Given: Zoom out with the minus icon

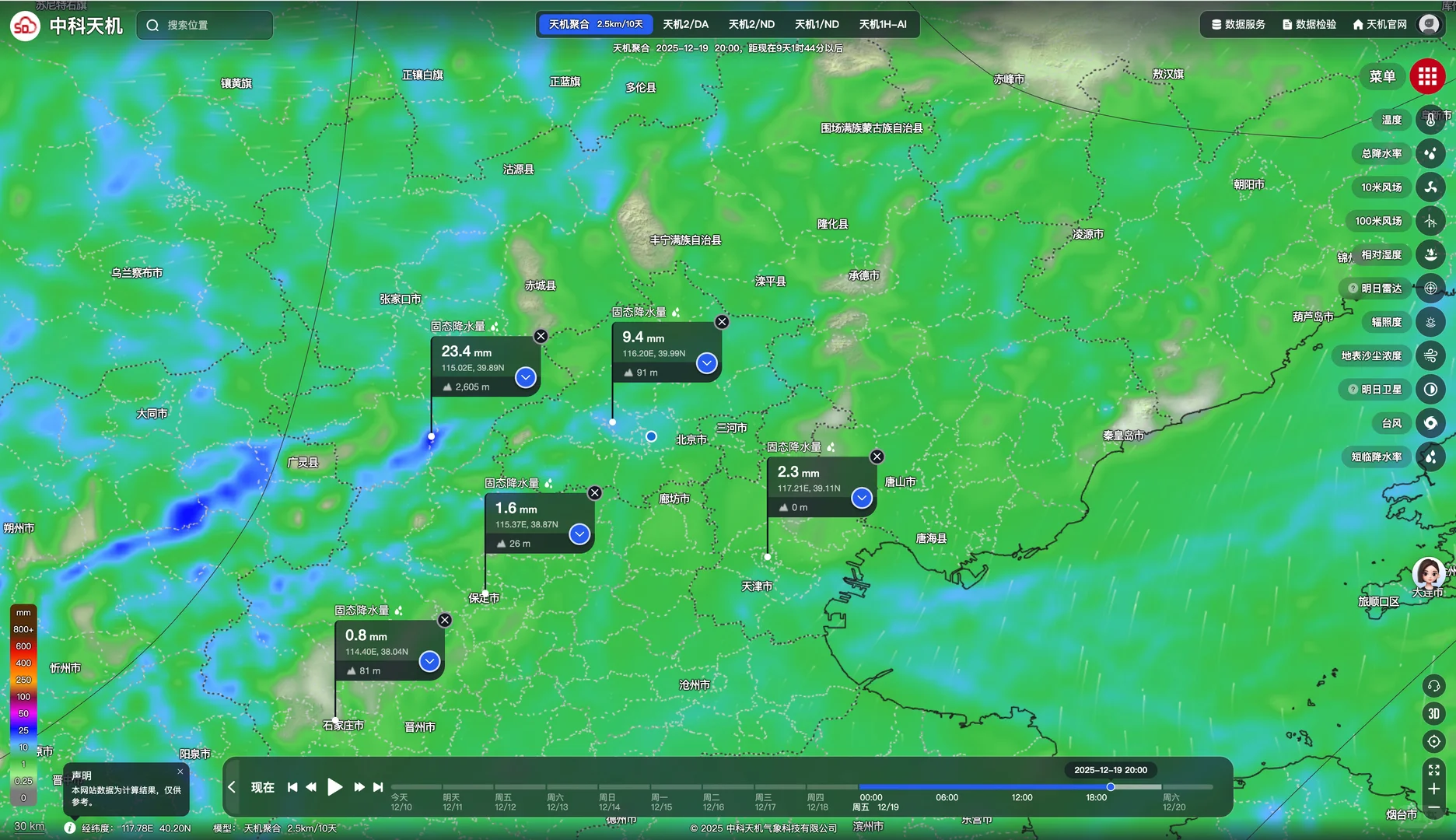Looking at the screenshot, I should (1433, 808).
